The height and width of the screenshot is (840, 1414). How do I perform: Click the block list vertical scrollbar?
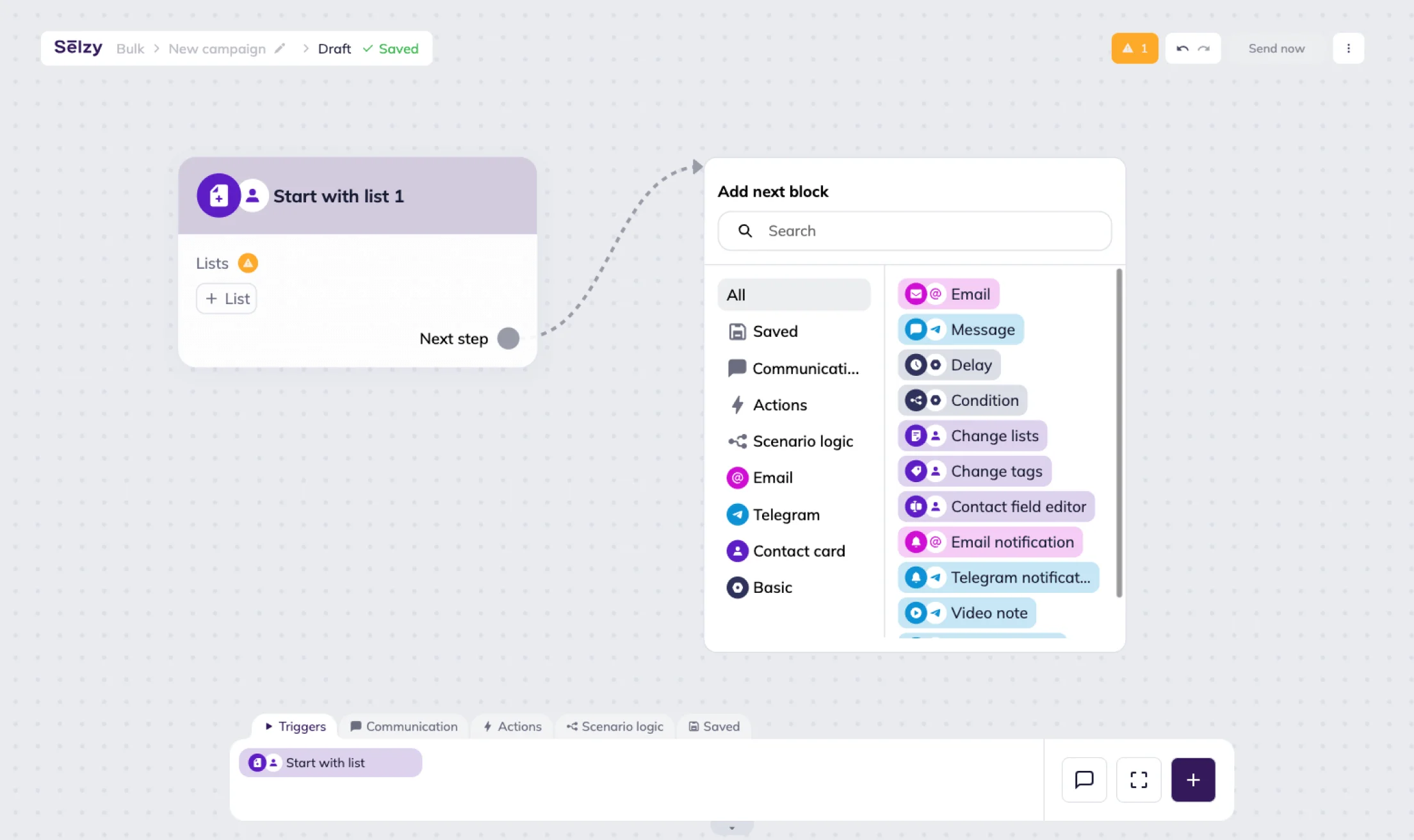tap(1119, 433)
